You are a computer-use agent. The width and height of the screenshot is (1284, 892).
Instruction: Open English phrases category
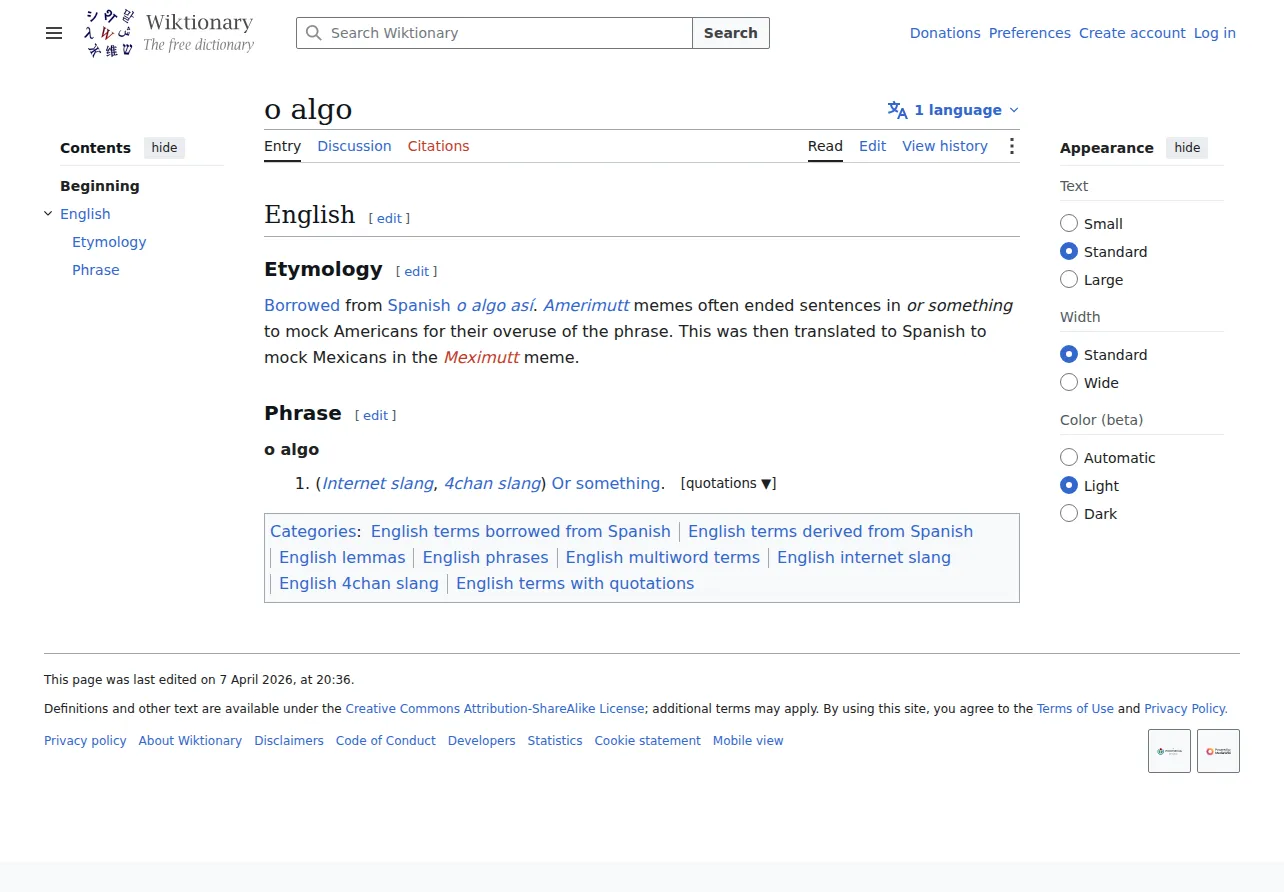click(x=485, y=557)
